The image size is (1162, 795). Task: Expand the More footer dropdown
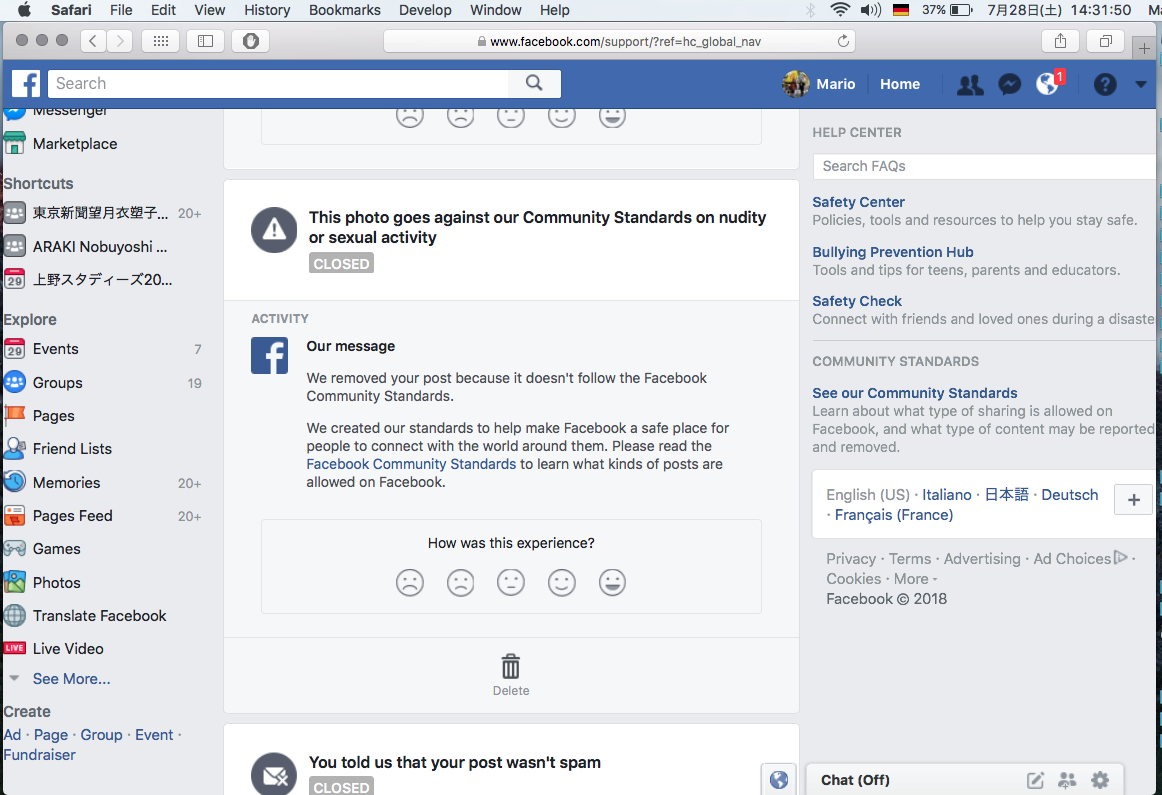click(915, 579)
